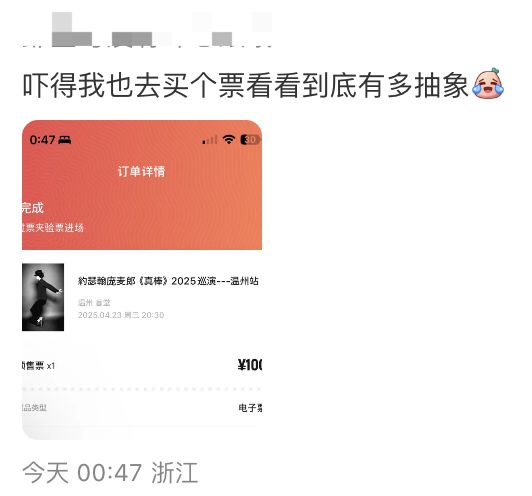Click the 浙江 location label
Screen dimensions: 532x496
pyautogui.click(x=175, y=473)
